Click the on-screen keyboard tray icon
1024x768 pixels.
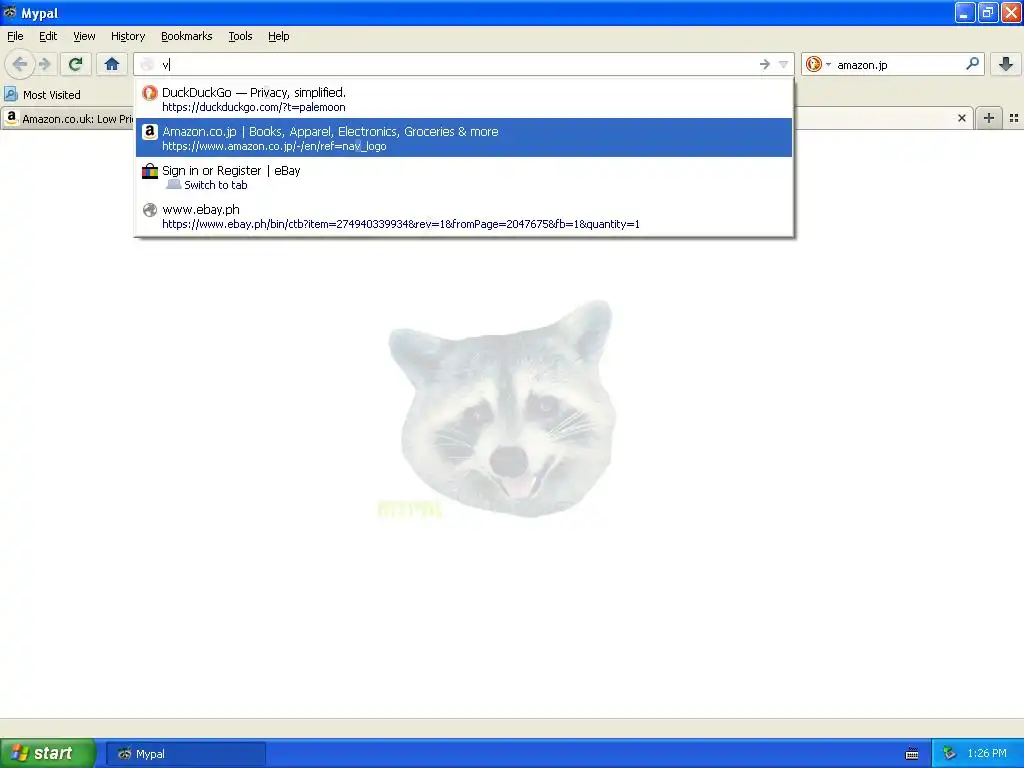tap(912, 754)
